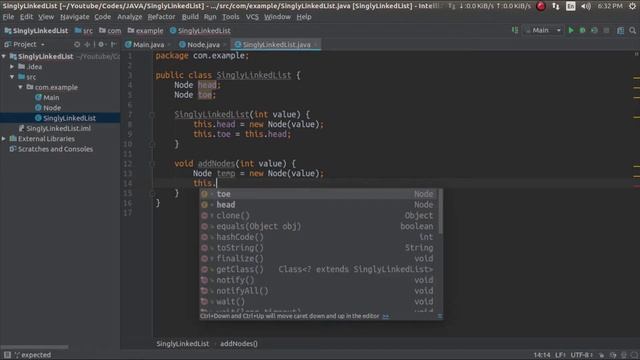Click the Build Project icon beside Main dropdown
The height and width of the screenshot is (360, 640).
[x=515, y=30]
